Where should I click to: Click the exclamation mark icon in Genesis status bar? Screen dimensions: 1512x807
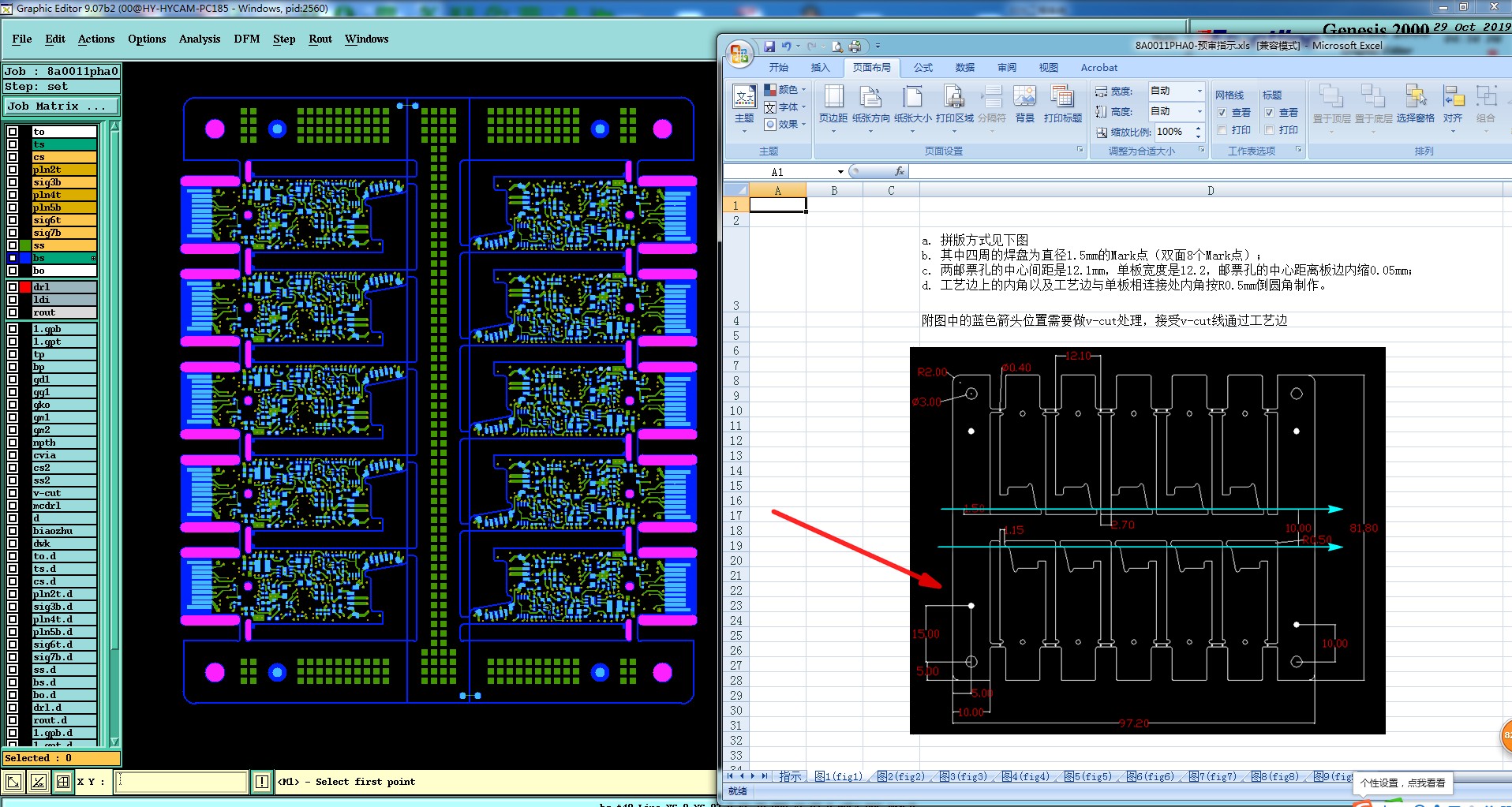tap(262, 782)
